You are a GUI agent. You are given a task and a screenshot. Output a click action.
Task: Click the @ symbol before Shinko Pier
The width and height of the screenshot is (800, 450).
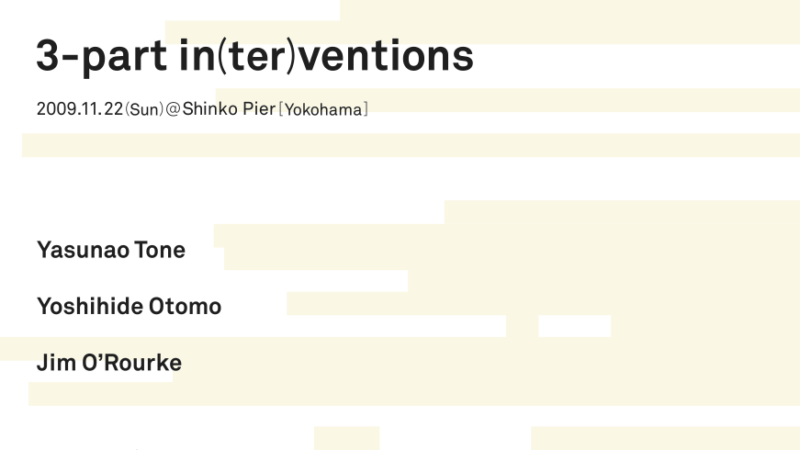pos(173,109)
